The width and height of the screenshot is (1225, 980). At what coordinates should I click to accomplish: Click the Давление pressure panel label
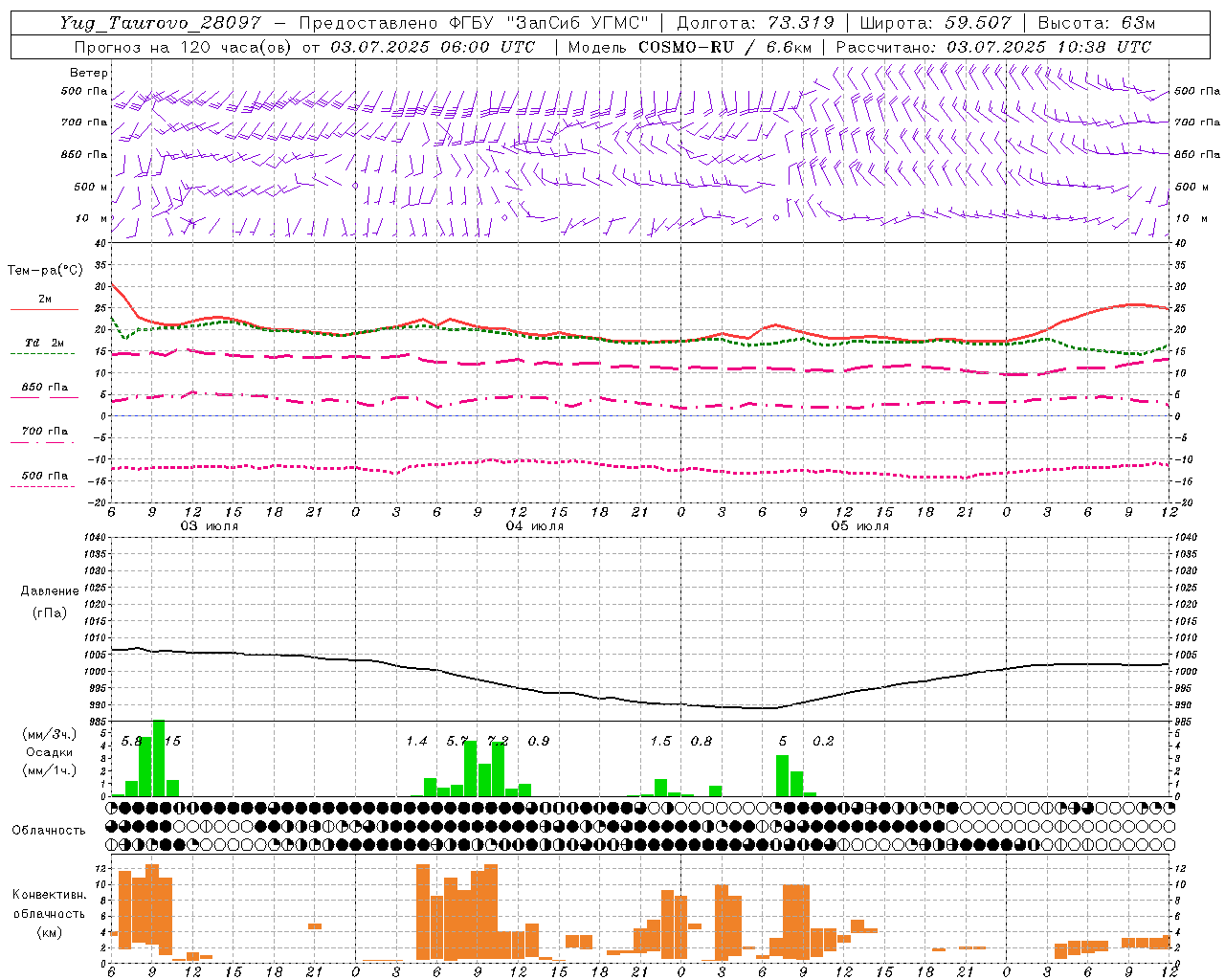[50, 591]
